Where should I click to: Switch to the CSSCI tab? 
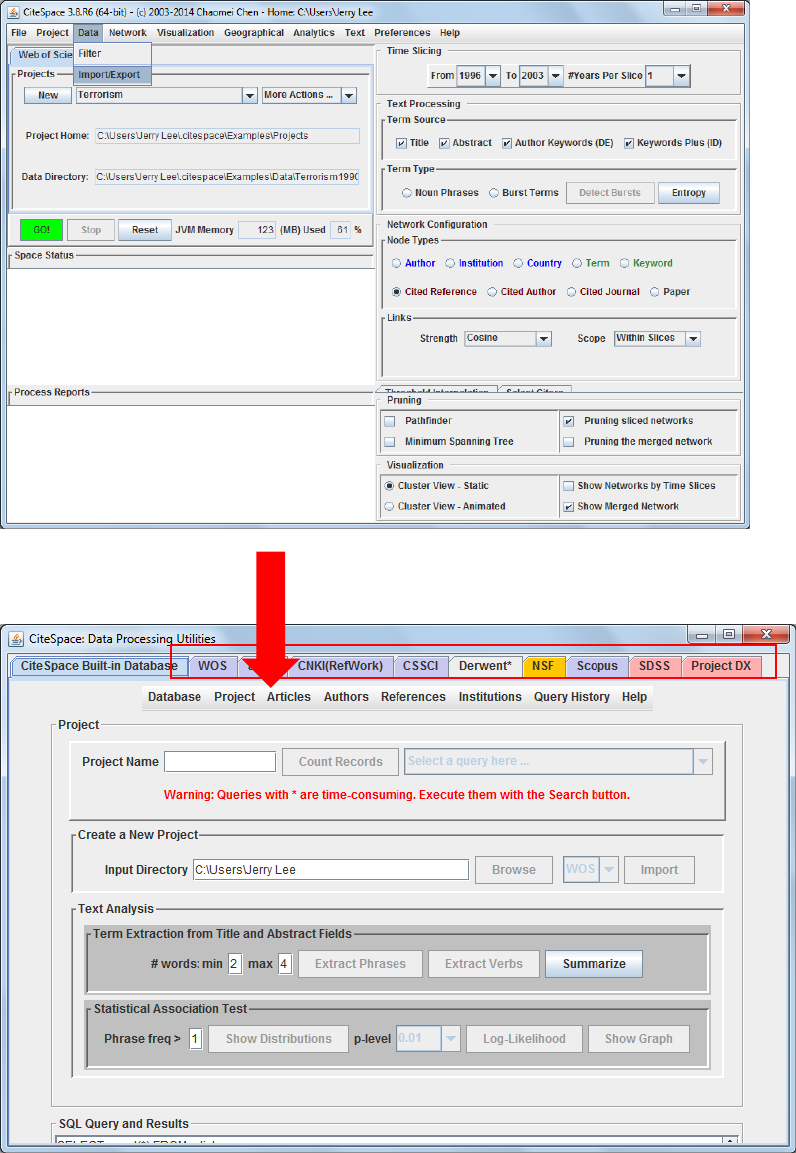pos(420,666)
